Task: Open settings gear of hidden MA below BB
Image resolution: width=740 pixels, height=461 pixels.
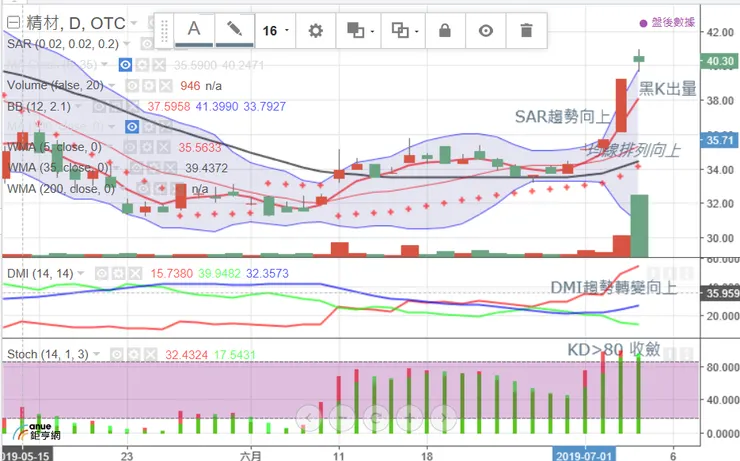Action: tap(149, 126)
